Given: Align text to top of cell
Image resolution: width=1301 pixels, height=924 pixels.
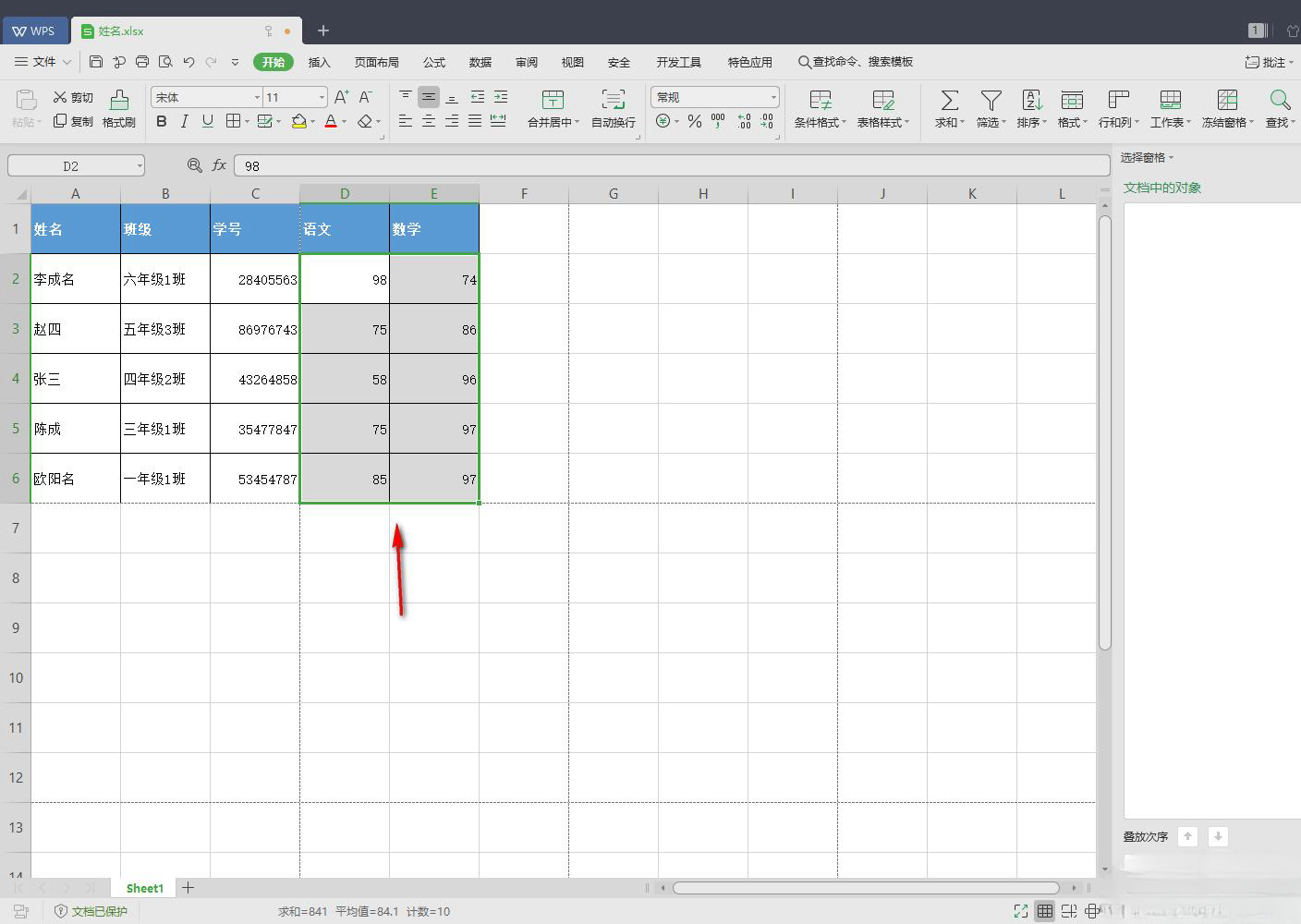Looking at the screenshot, I should (x=406, y=96).
